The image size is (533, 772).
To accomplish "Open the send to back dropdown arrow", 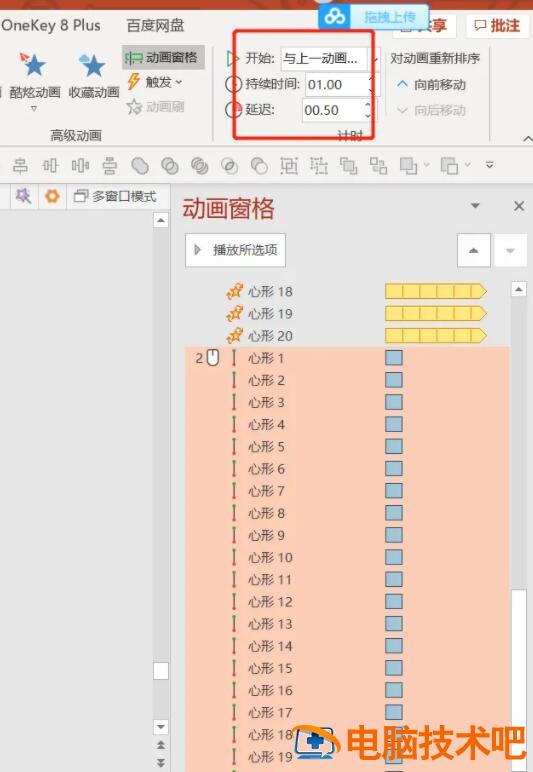I will click(467, 164).
